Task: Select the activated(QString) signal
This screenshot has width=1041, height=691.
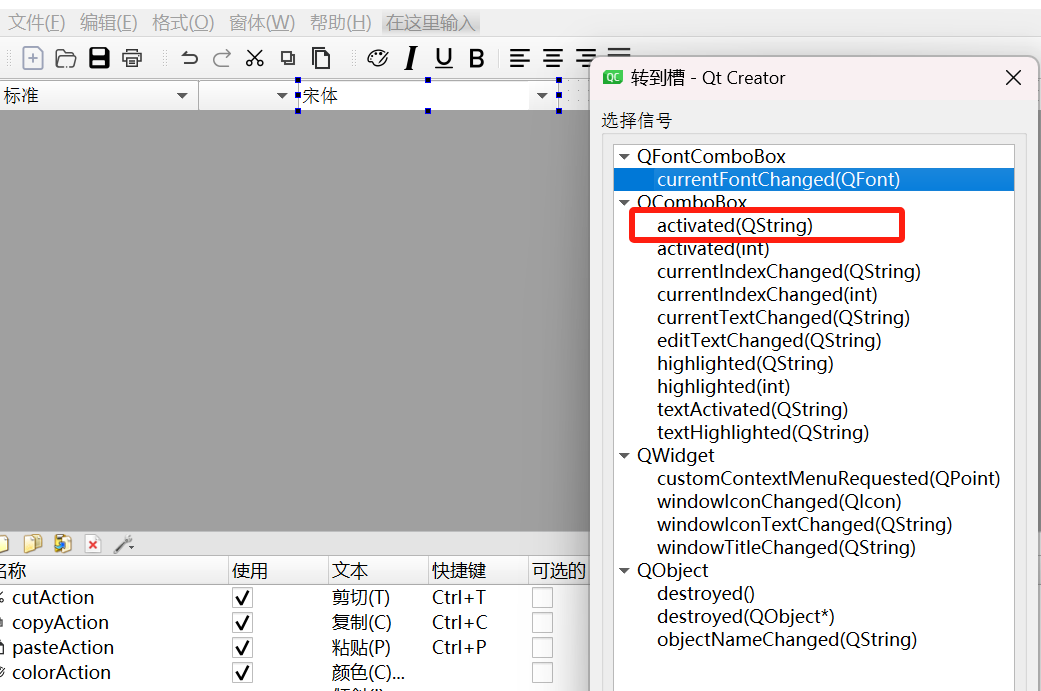Action: [734, 226]
